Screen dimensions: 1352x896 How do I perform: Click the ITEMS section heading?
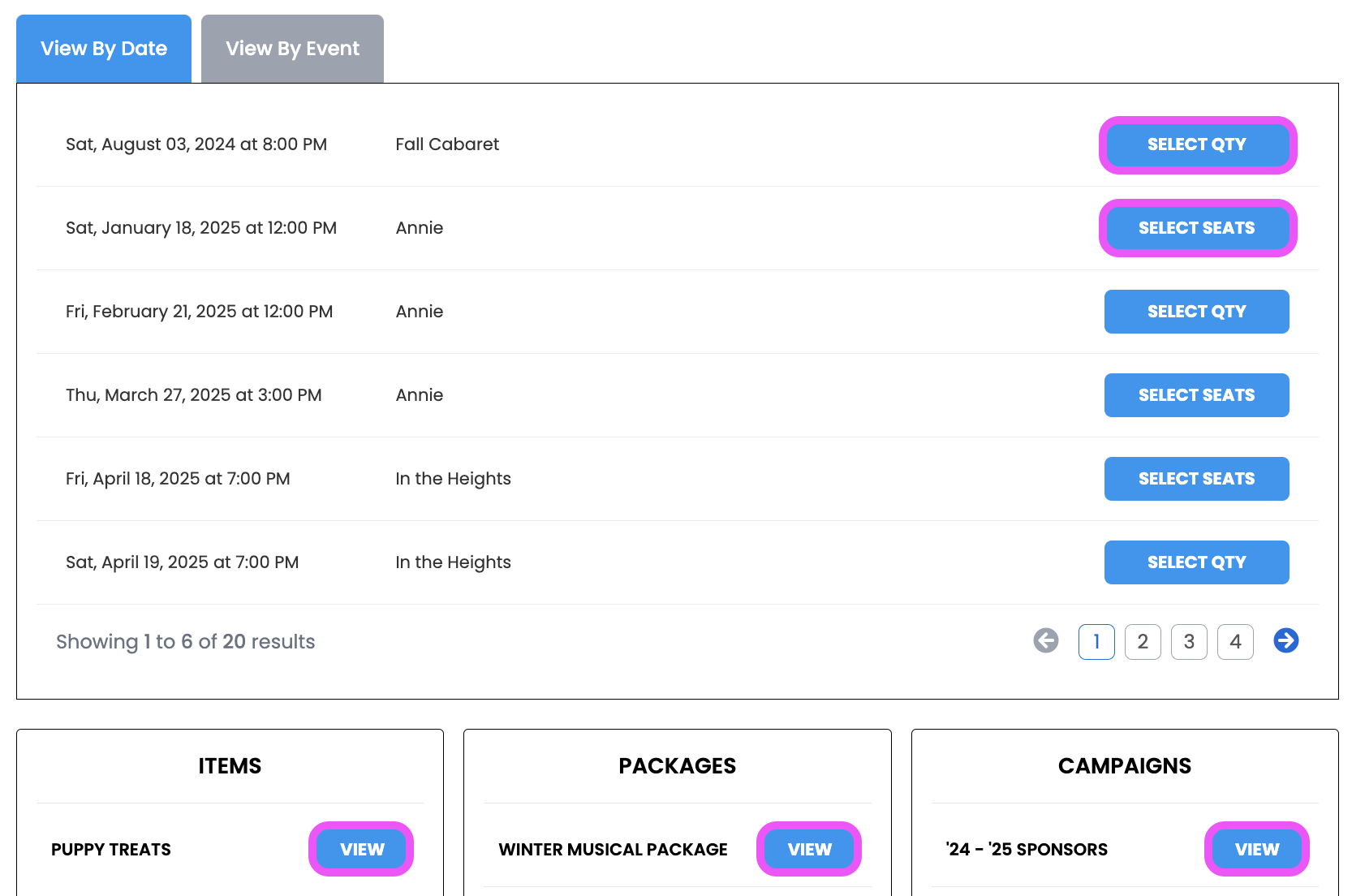[x=230, y=766]
